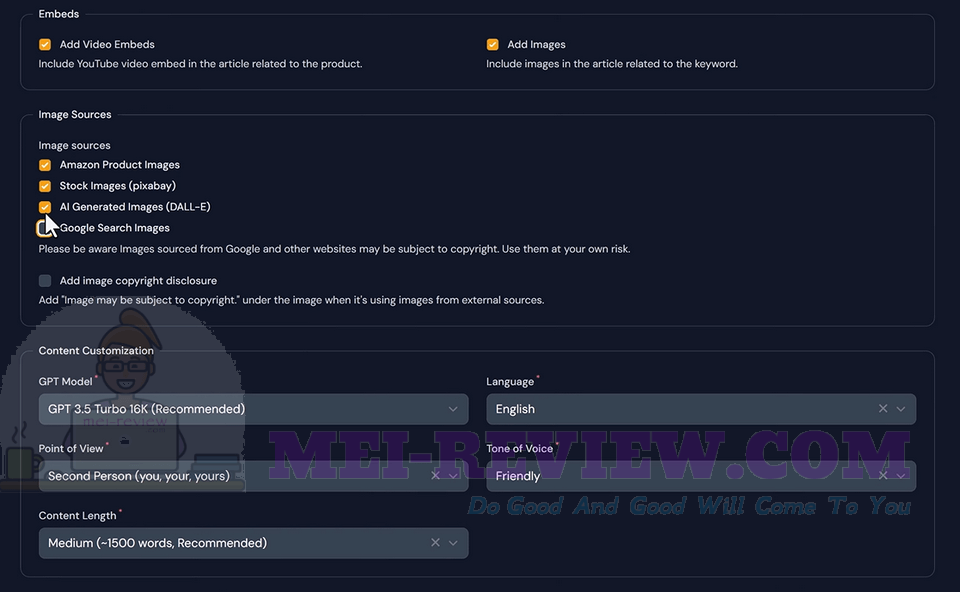Expand Language chevron arrow
This screenshot has height=592, width=960.
point(901,409)
